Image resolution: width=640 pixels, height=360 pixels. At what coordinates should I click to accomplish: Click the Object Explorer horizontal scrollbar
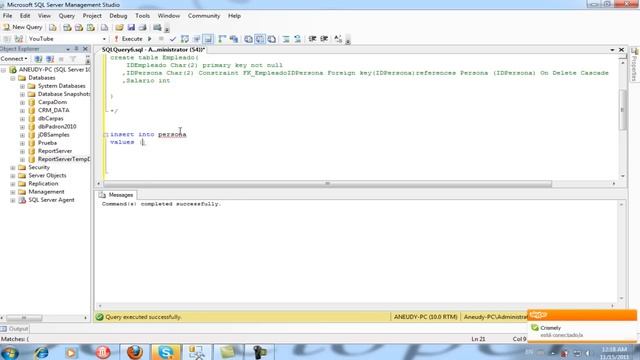pyautogui.click(x=24, y=318)
